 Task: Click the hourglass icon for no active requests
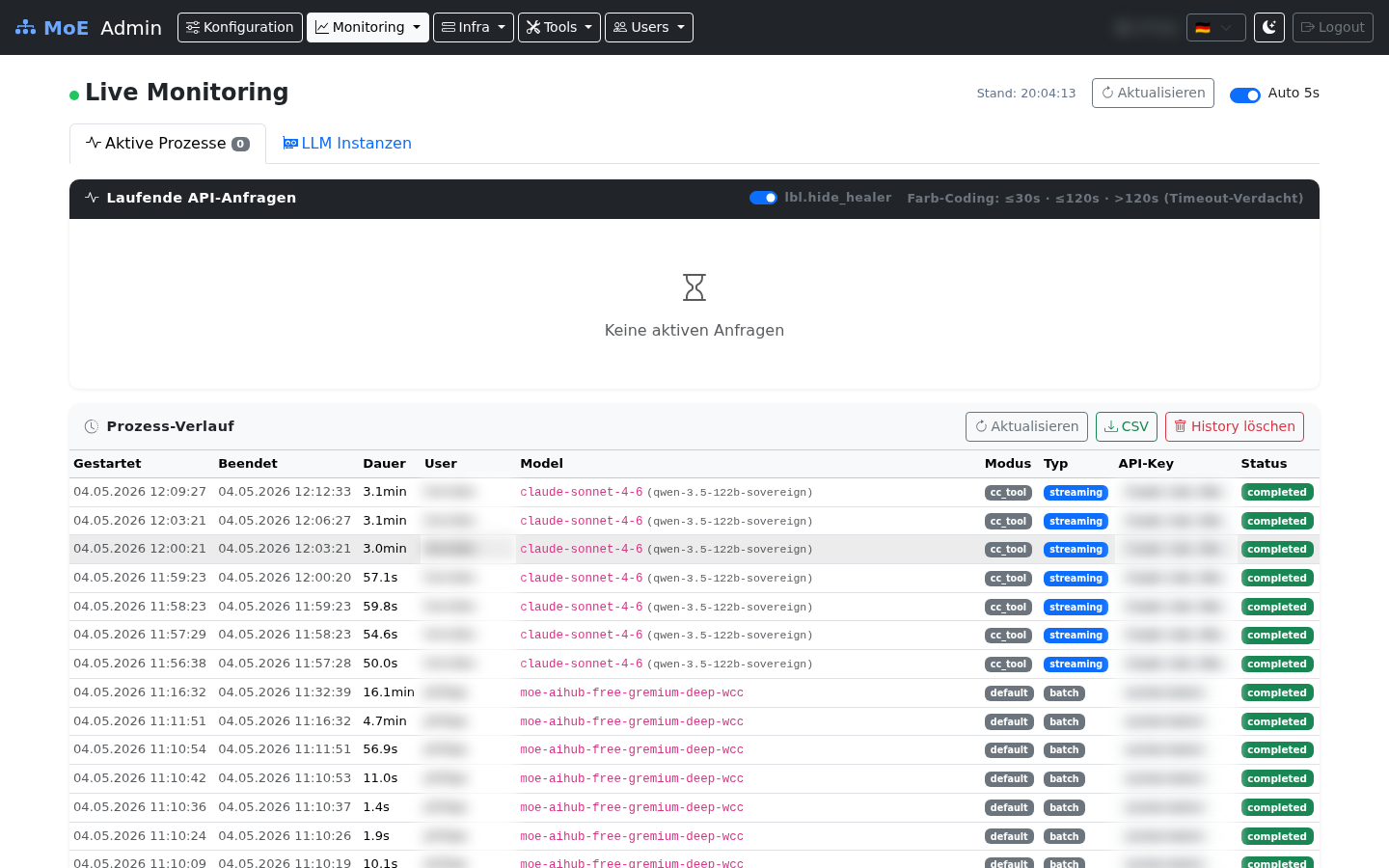pos(694,287)
